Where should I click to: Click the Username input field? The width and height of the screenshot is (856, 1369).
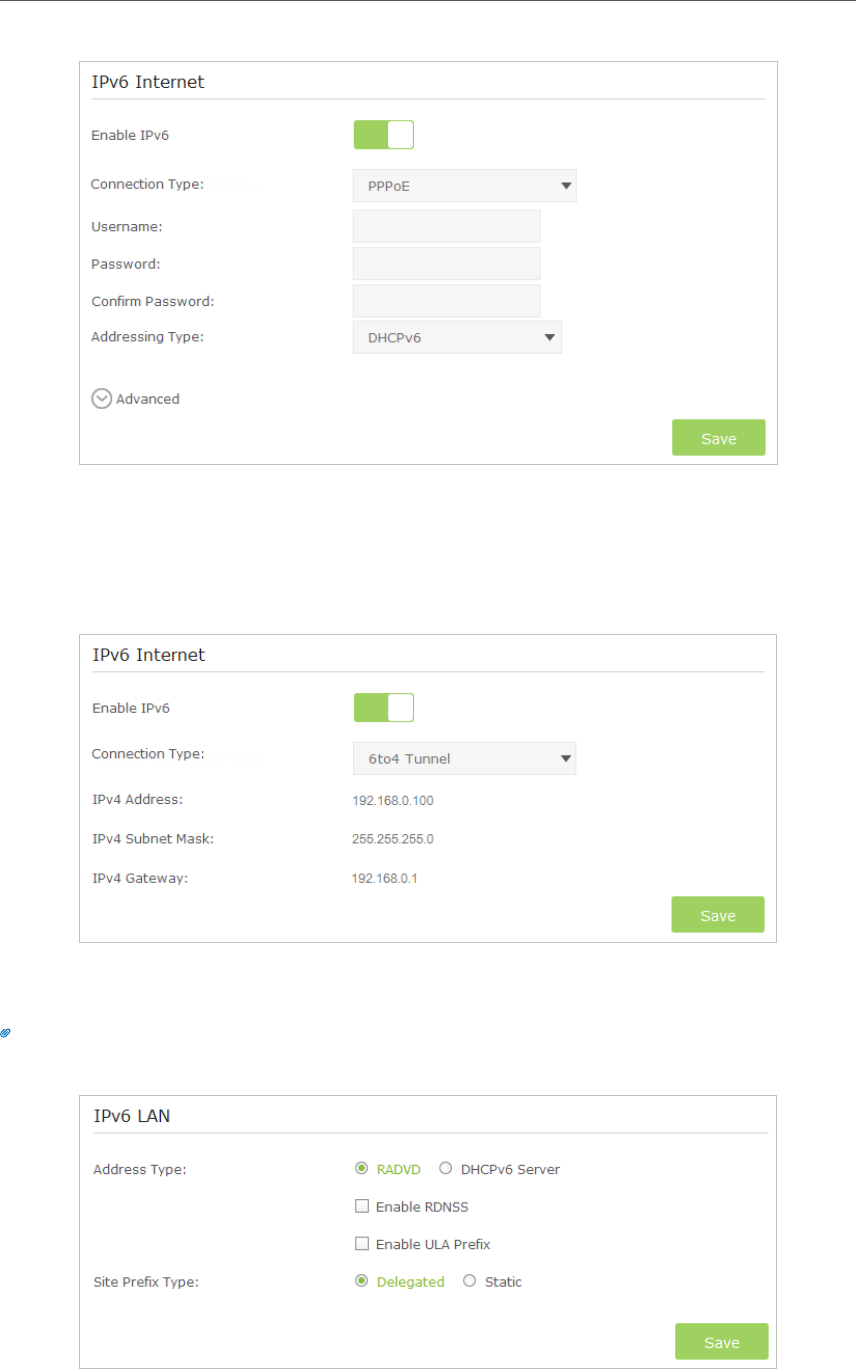click(446, 226)
